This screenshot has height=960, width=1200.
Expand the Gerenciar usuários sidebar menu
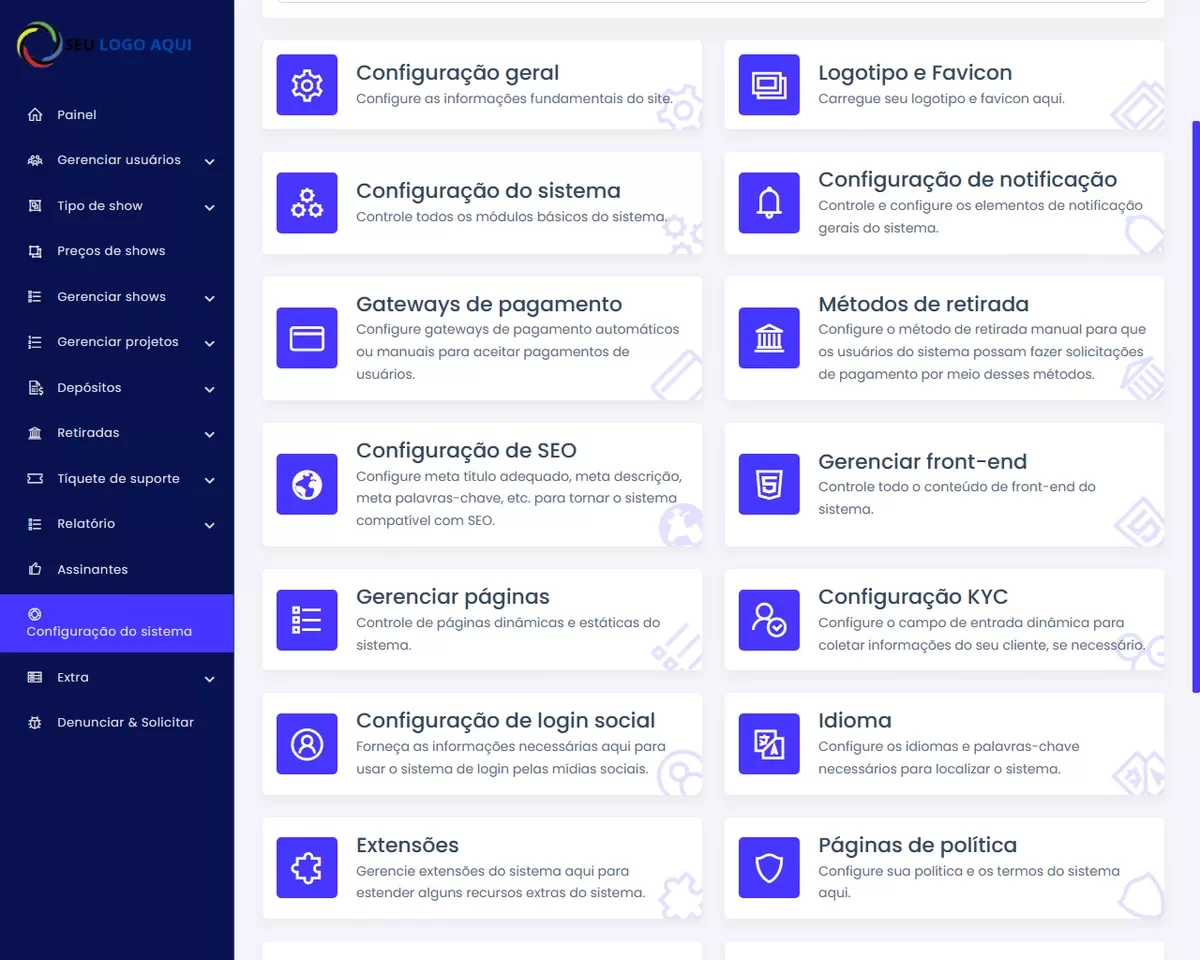coord(209,161)
